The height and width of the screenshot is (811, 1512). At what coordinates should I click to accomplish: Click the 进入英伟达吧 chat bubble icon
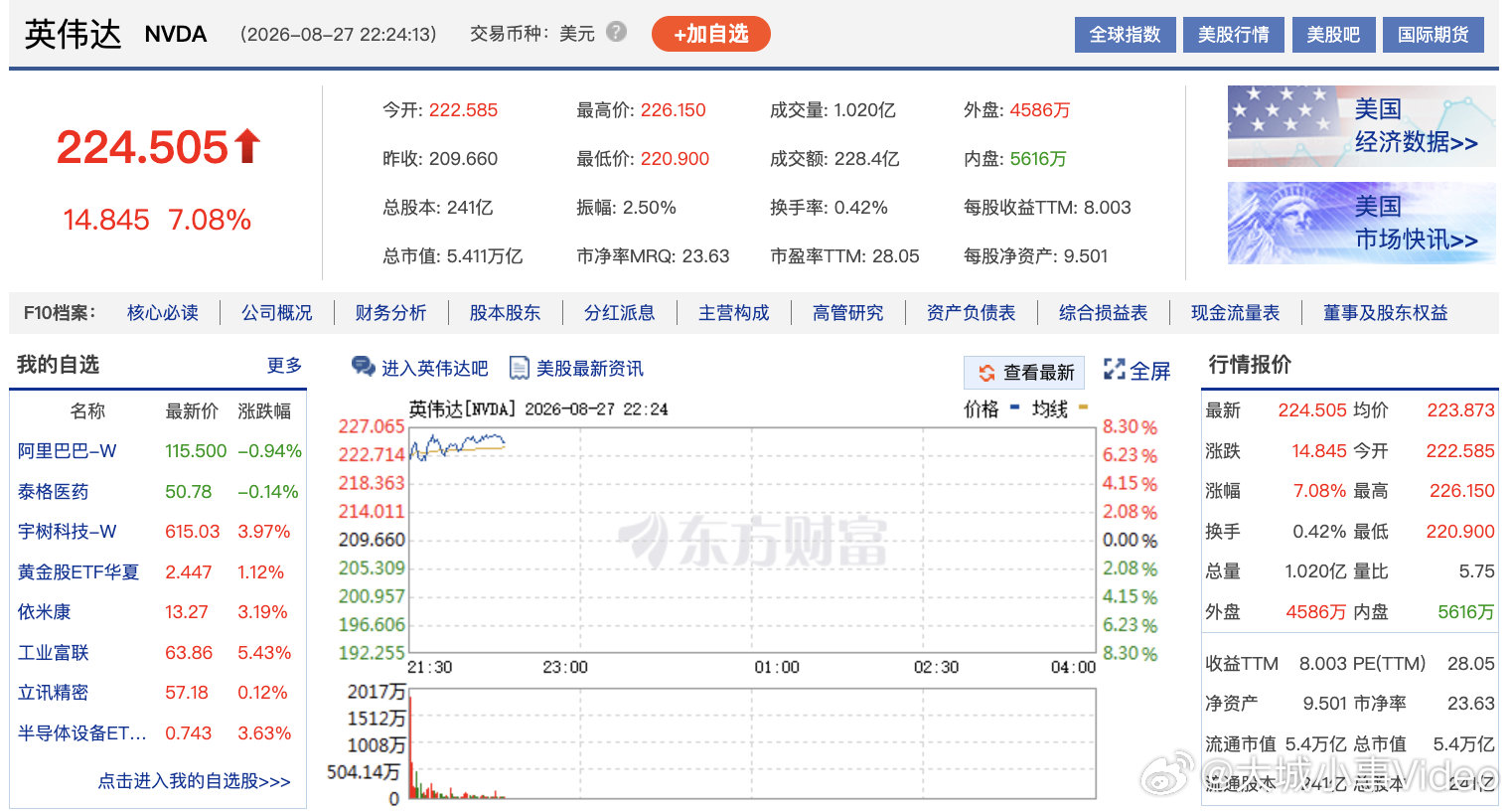(x=363, y=368)
